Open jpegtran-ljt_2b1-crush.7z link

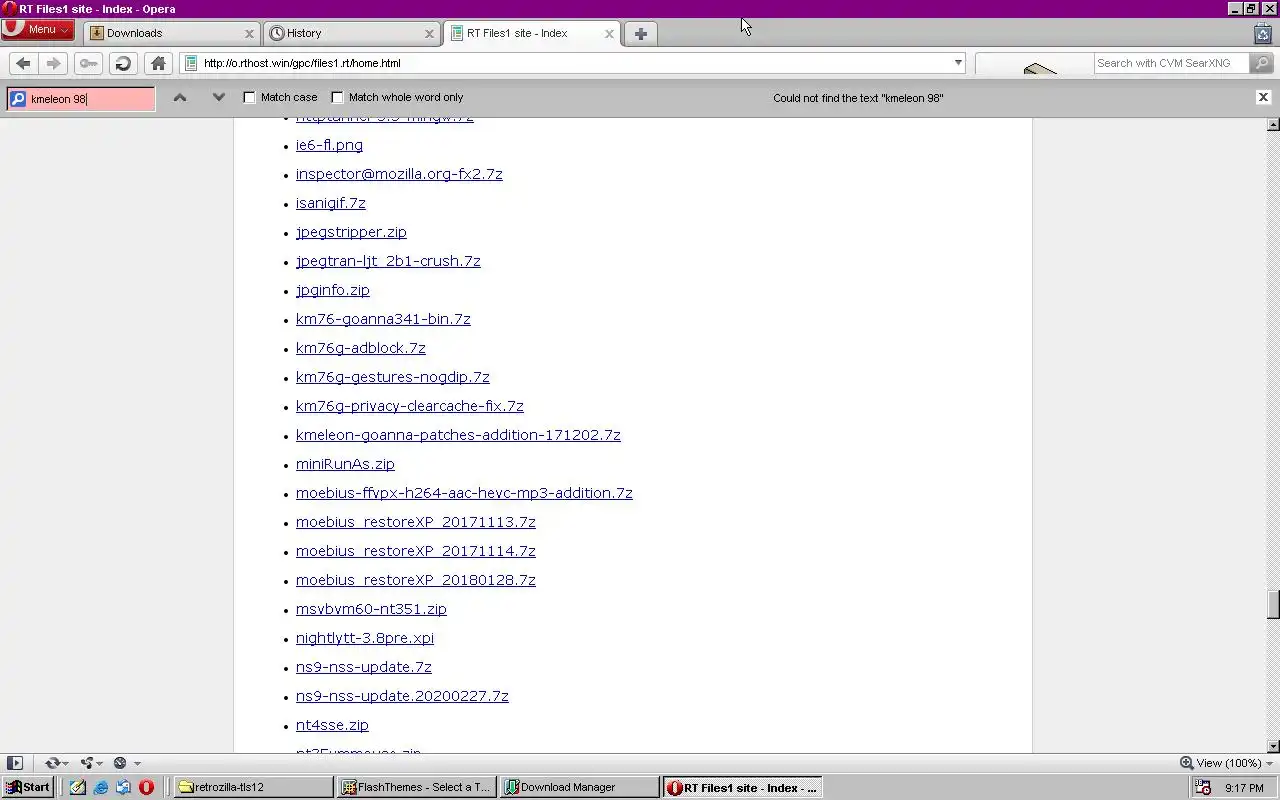tap(388, 261)
